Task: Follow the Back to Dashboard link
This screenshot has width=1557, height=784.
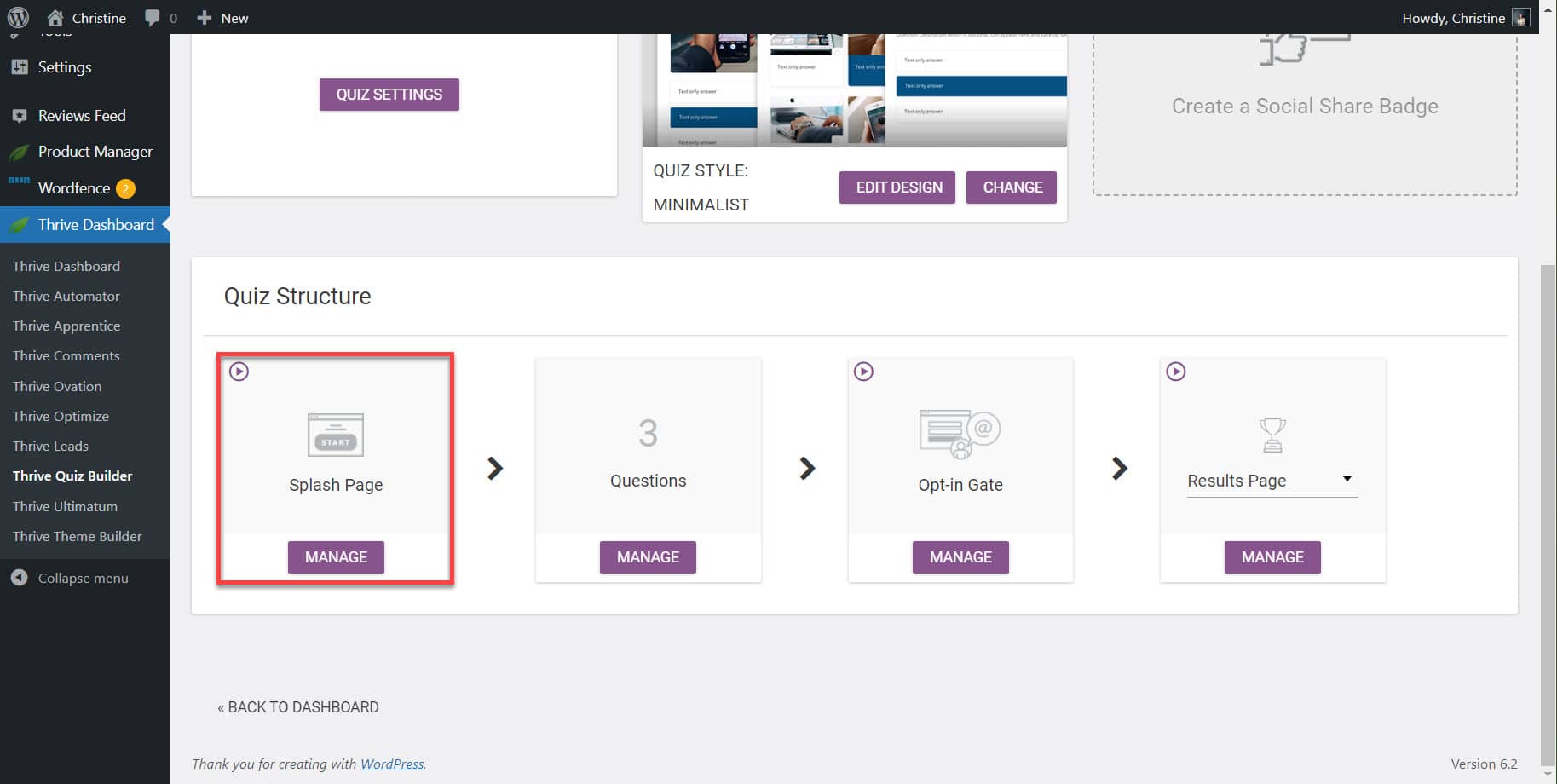Action: pyautogui.click(x=298, y=707)
